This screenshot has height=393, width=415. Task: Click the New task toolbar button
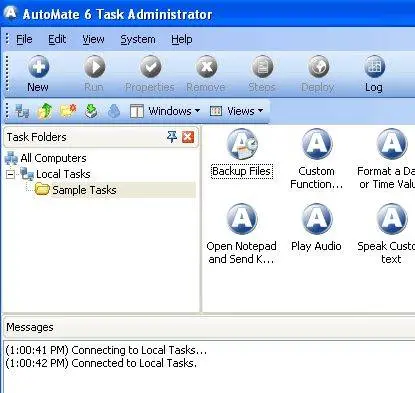click(38, 74)
